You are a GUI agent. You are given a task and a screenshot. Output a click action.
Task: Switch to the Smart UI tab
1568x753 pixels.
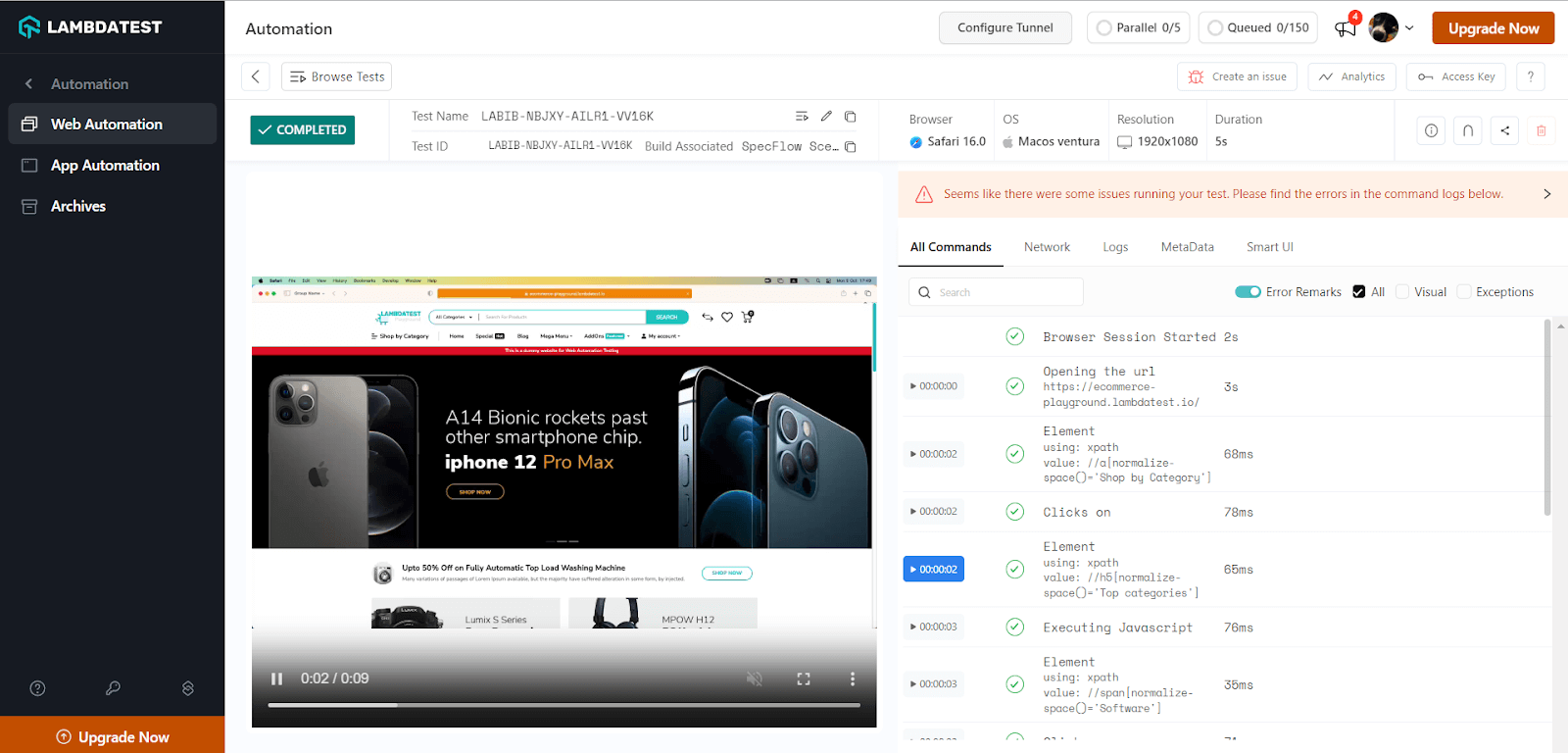click(x=1270, y=247)
